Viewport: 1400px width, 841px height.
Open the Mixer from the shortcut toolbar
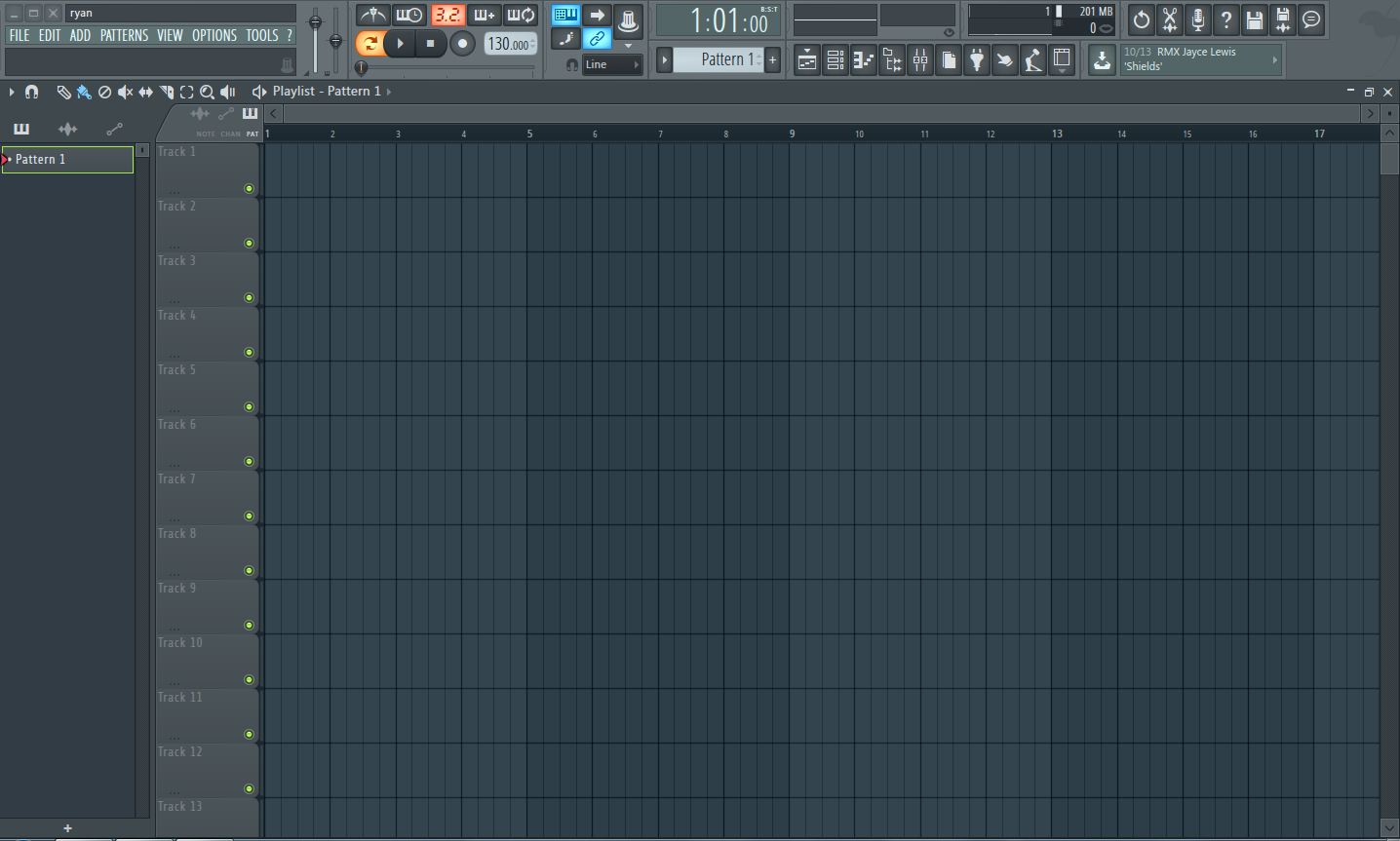pyautogui.click(x=919, y=59)
